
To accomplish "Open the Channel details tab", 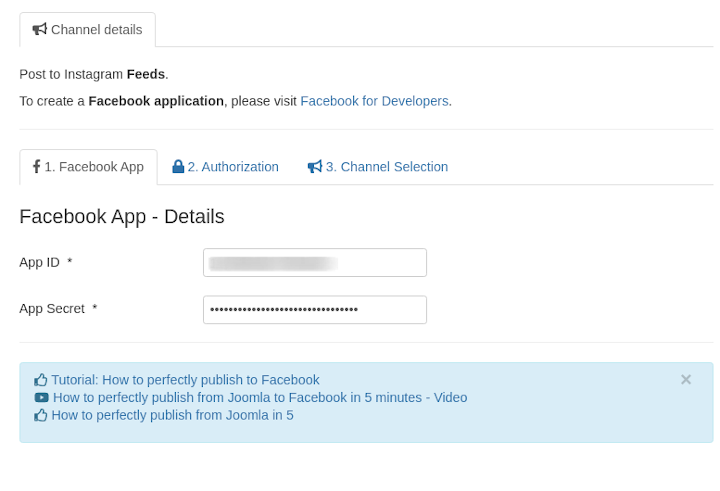I will click(87, 30).
